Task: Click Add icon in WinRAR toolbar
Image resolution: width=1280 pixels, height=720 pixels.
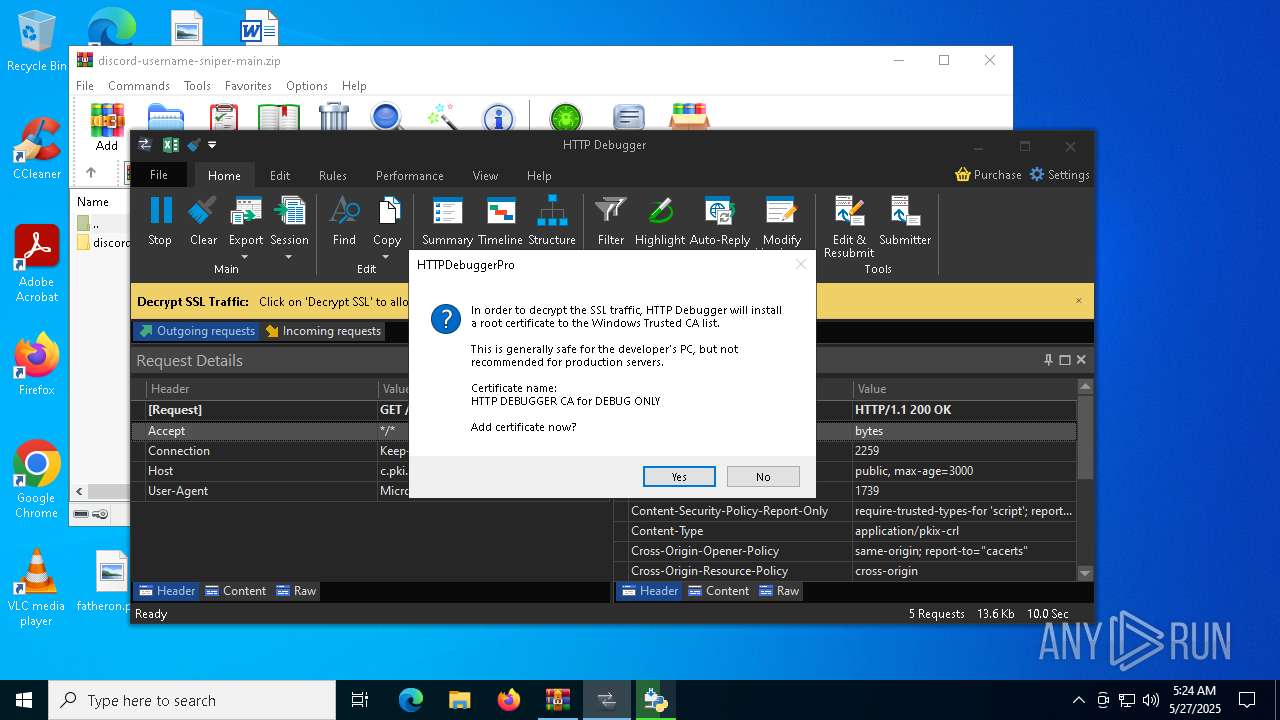Action: tap(107, 127)
